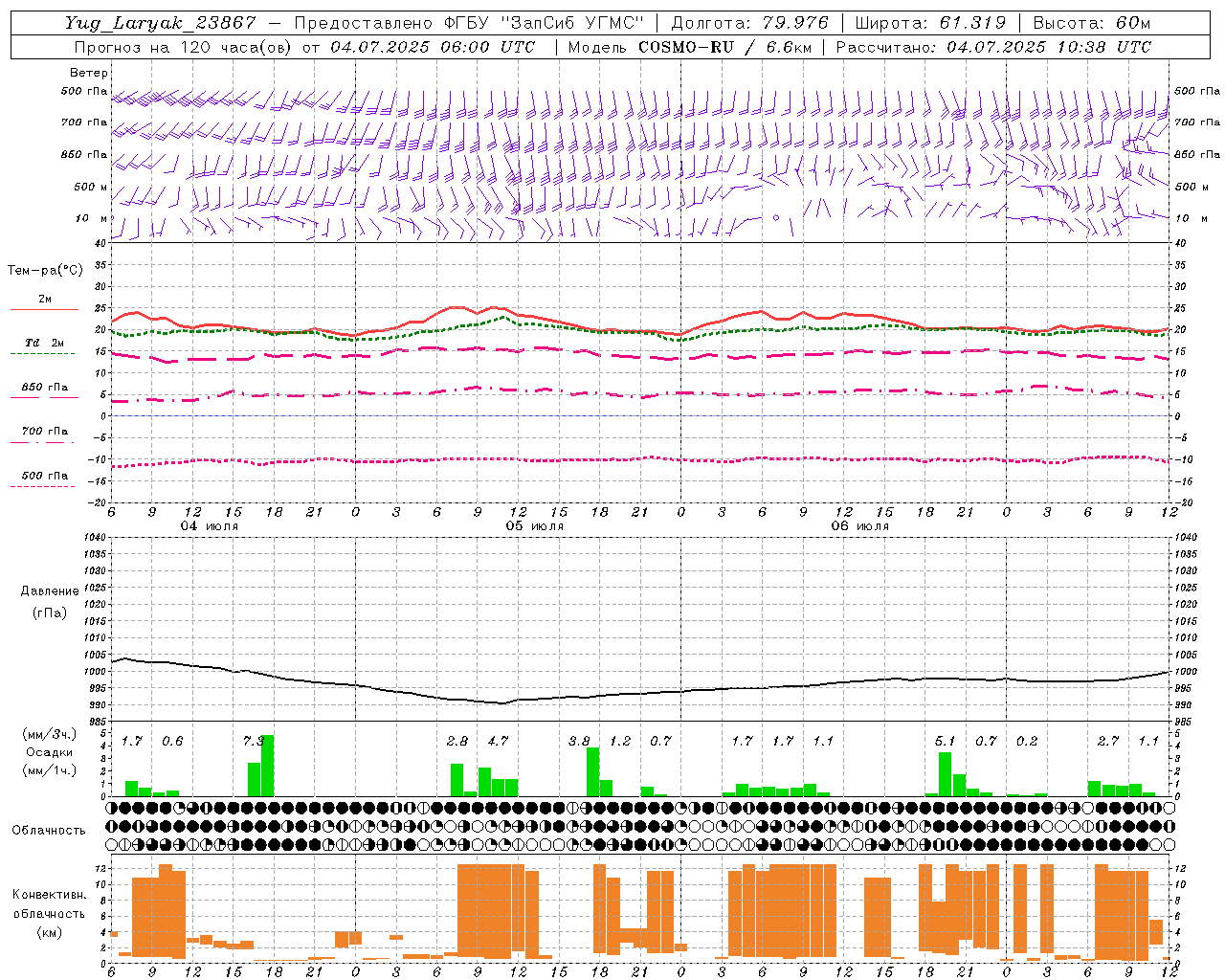Click the longitude value 79.976
1225x980 pixels.
tap(797, 23)
